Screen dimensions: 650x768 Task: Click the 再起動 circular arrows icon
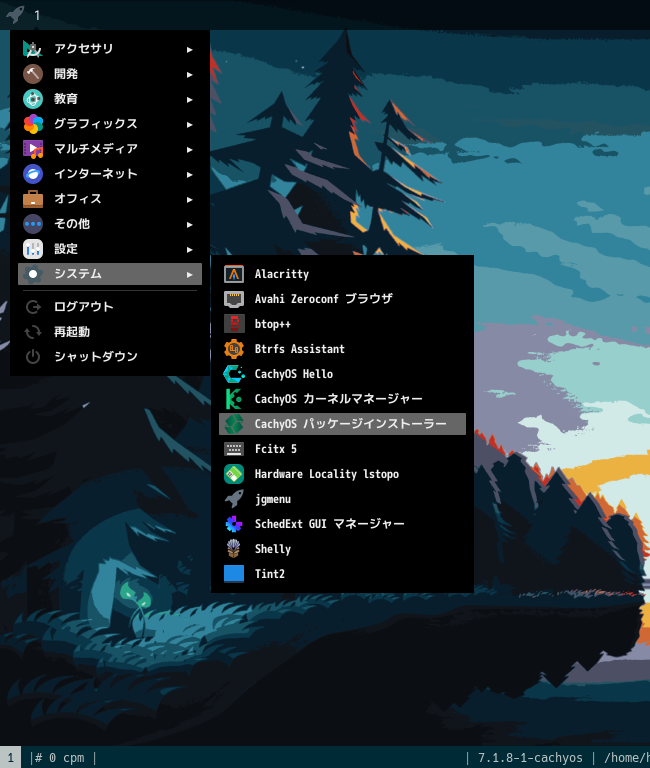(x=33, y=332)
